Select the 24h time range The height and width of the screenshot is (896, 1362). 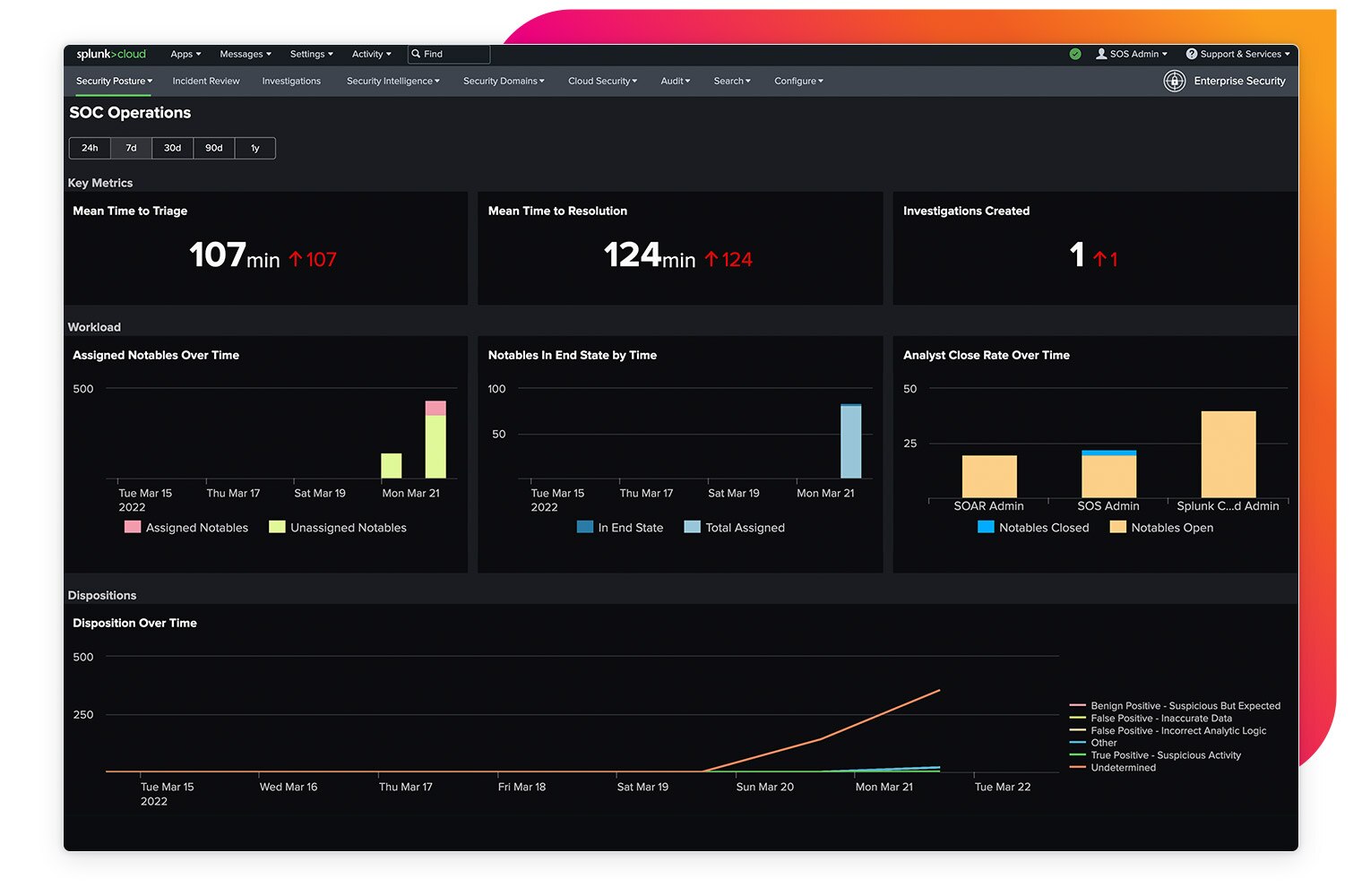(90, 148)
